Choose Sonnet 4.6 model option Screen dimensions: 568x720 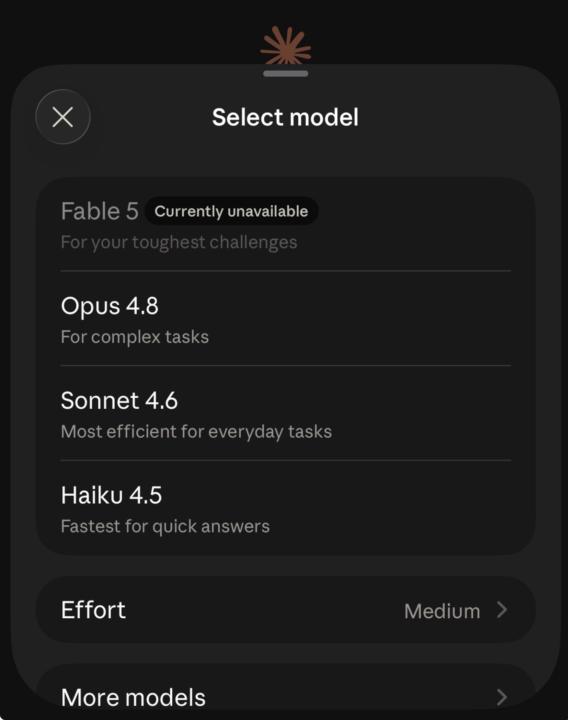click(286, 413)
